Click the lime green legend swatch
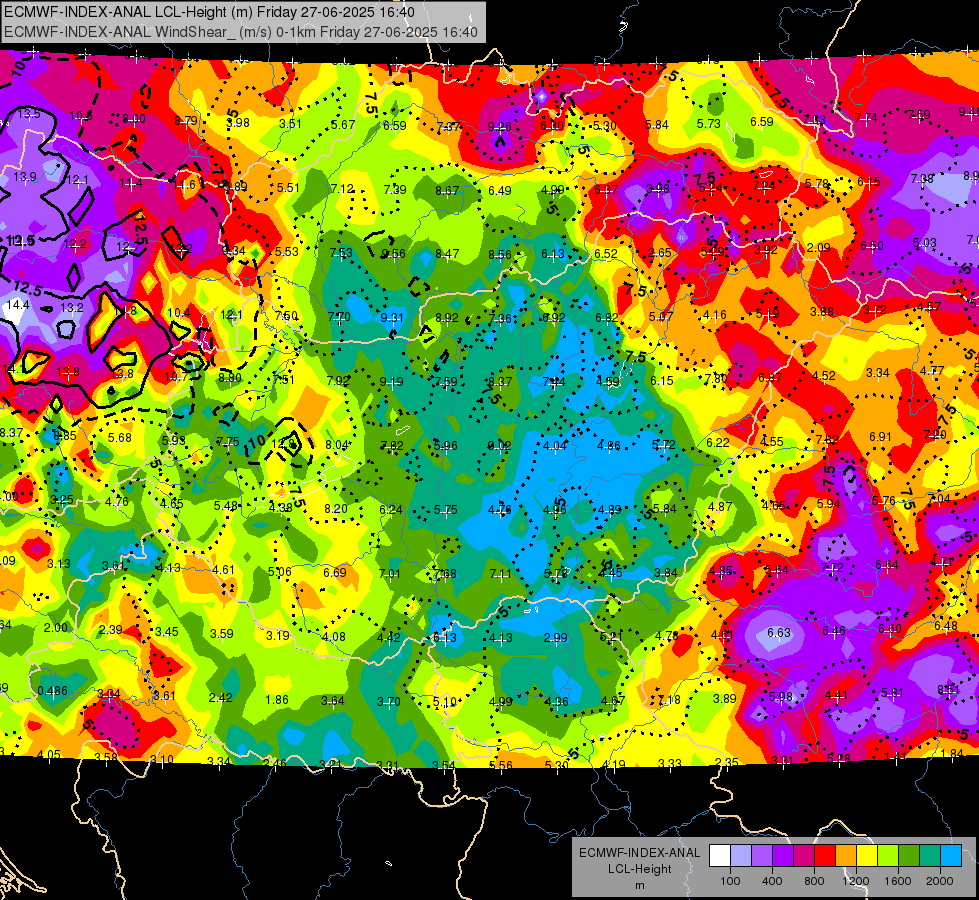 888,856
